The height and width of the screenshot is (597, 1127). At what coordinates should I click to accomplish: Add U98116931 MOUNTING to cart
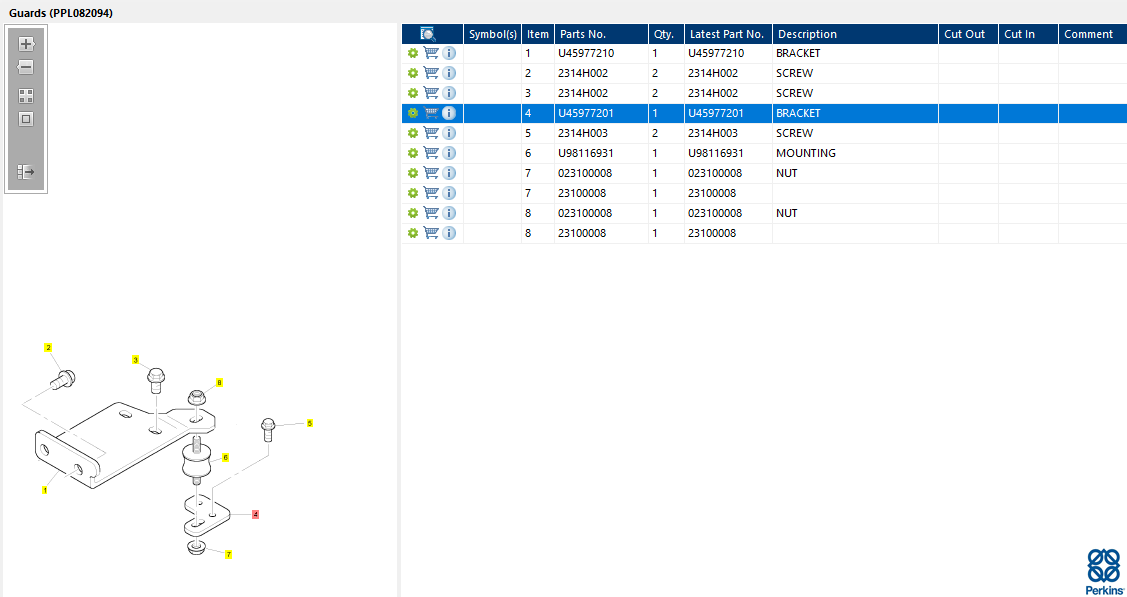(431, 153)
